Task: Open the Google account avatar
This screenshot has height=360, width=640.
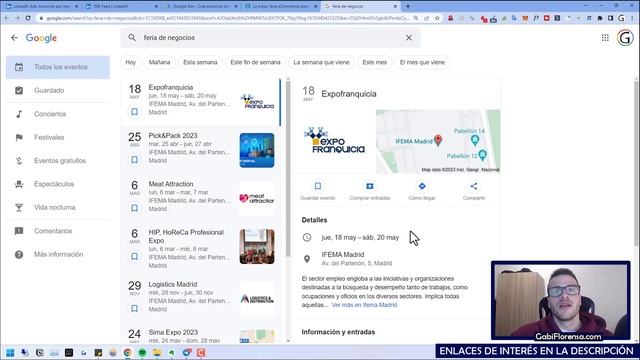Action: pyautogui.click(x=625, y=38)
